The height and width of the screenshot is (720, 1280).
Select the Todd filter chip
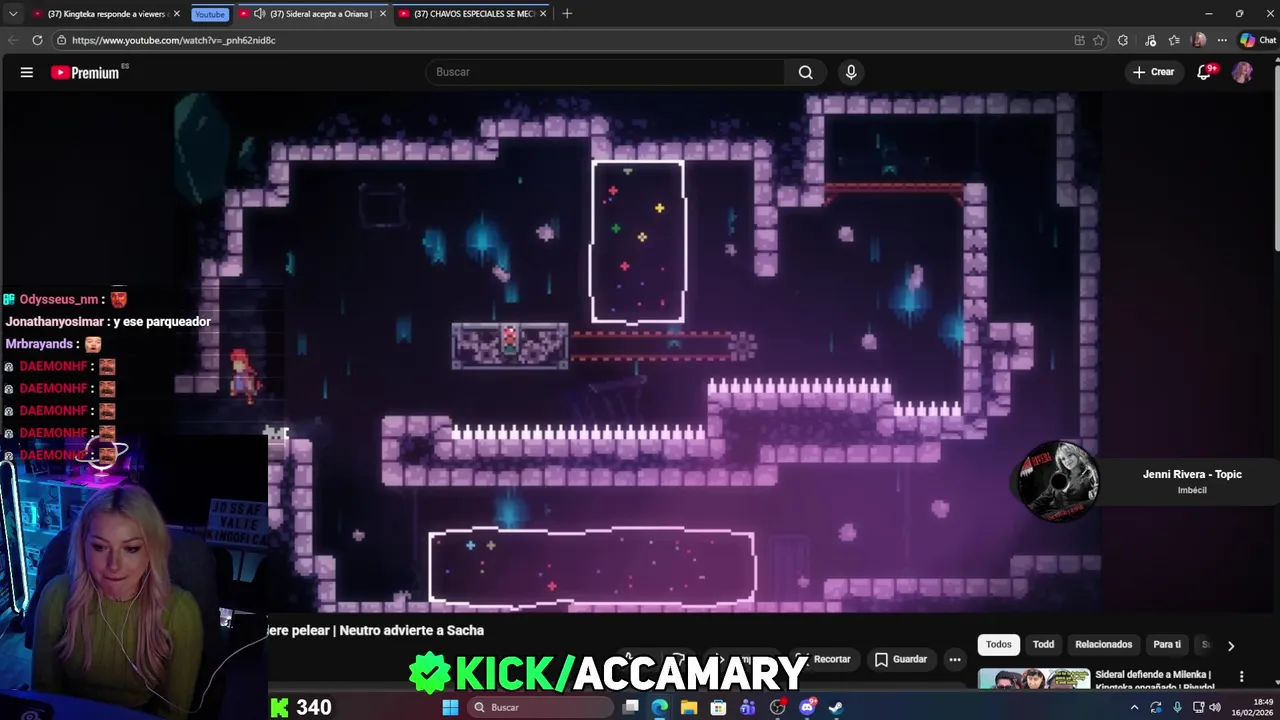[x=1043, y=645]
